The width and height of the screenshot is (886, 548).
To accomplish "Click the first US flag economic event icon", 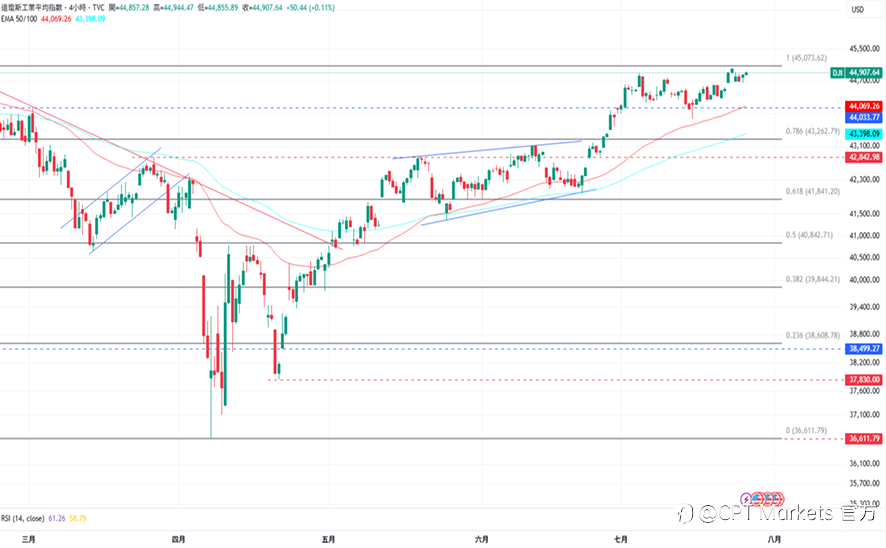I will 756,499.
